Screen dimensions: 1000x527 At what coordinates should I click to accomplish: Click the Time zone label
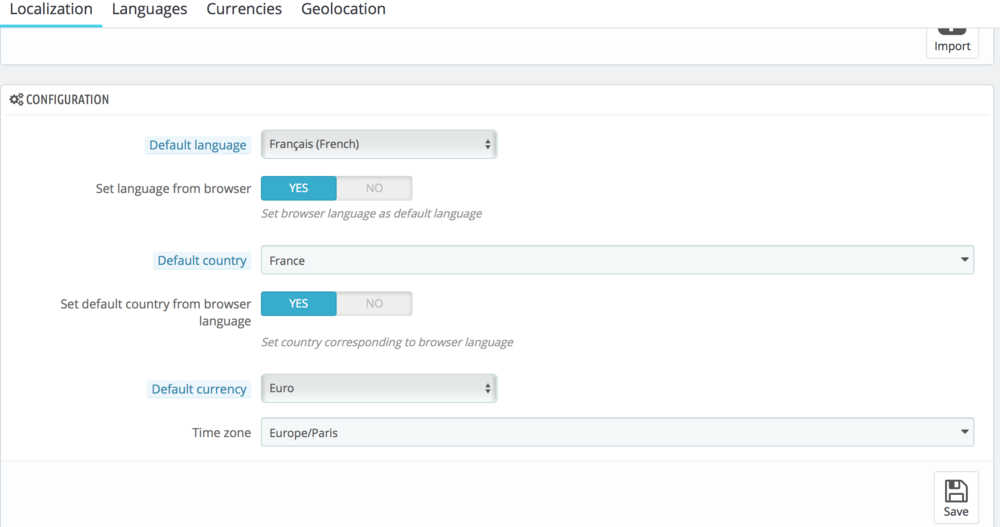[x=222, y=433]
